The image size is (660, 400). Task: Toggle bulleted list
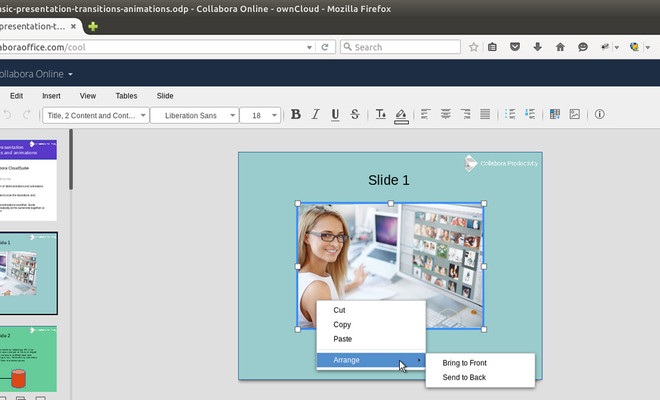coord(510,114)
